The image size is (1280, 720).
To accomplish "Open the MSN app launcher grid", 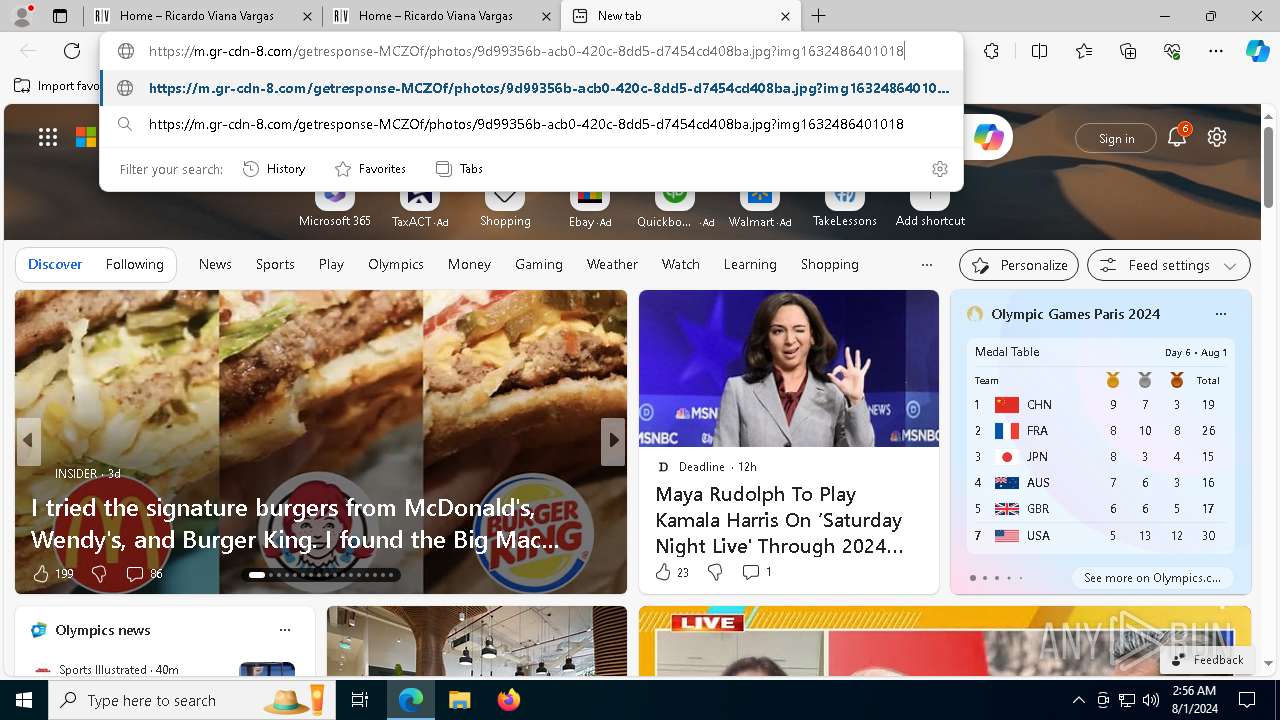I will coord(48,137).
